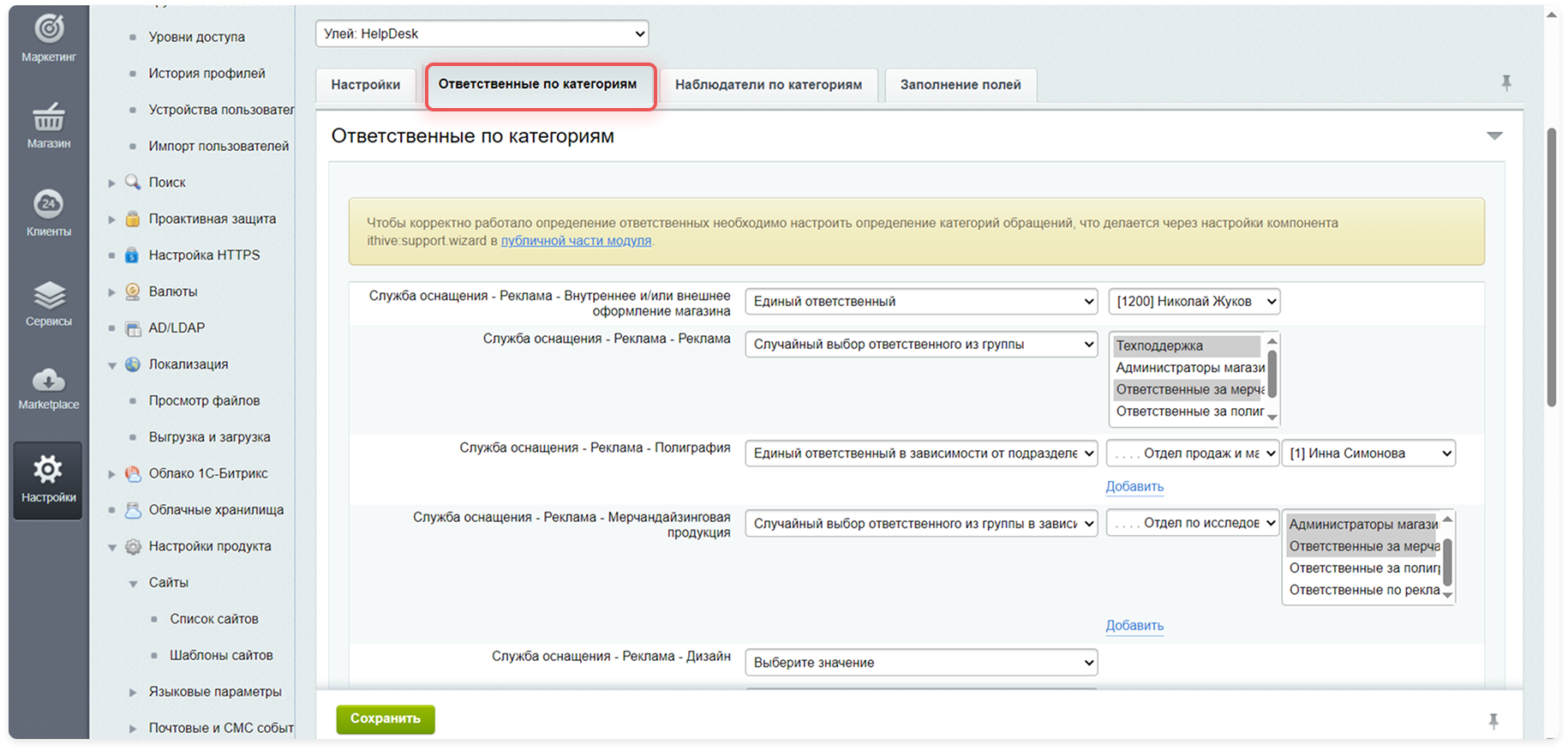Select Техподдержка in the Реклама group list

tap(1187, 345)
